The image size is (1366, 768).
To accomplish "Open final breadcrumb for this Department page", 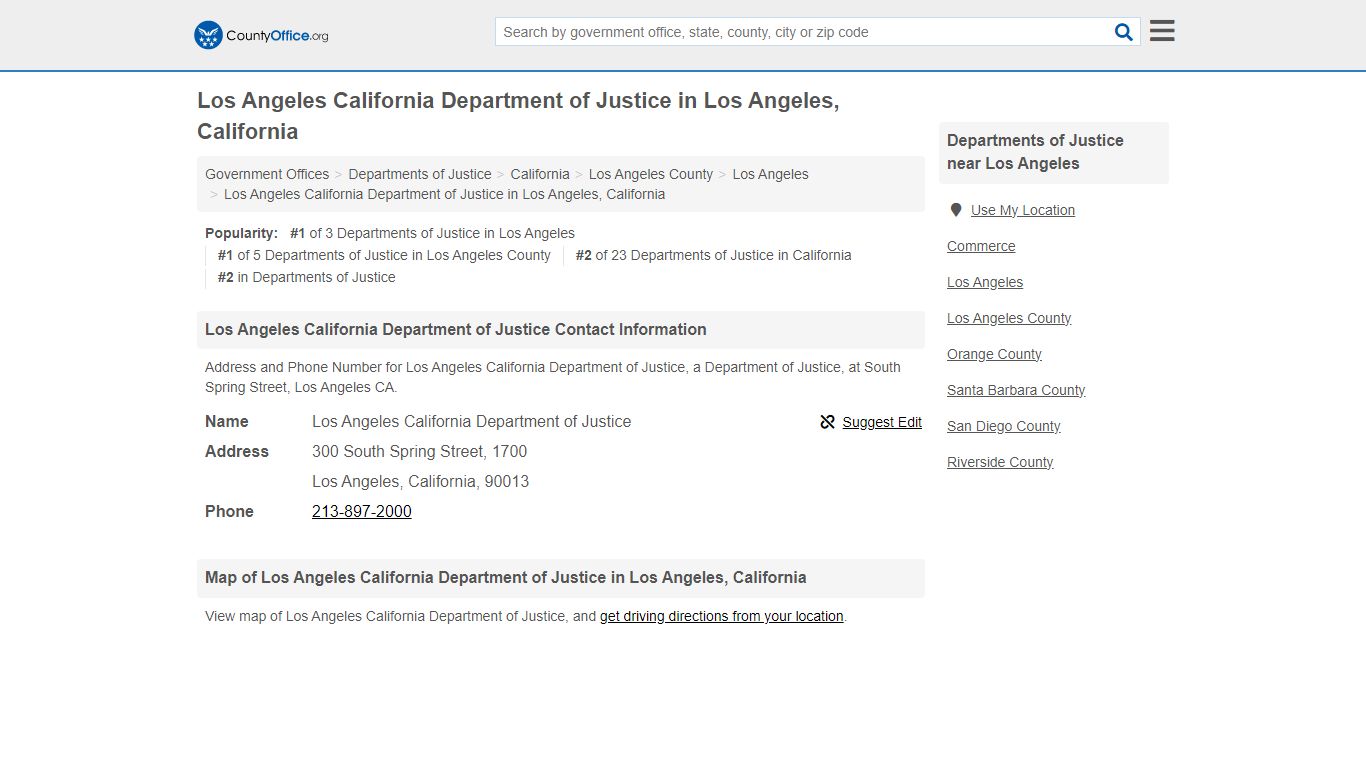I will pyautogui.click(x=444, y=194).
